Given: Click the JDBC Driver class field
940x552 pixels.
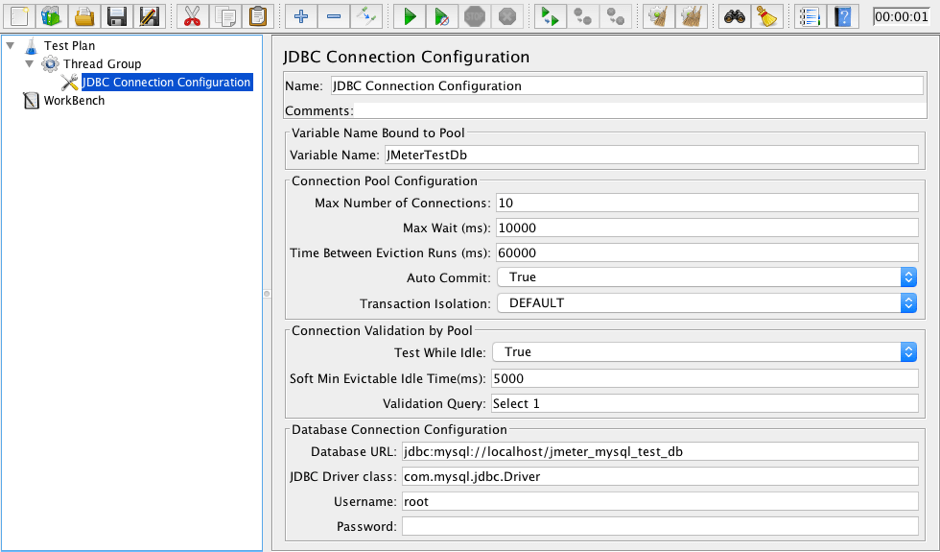Looking at the screenshot, I should 660,476.
